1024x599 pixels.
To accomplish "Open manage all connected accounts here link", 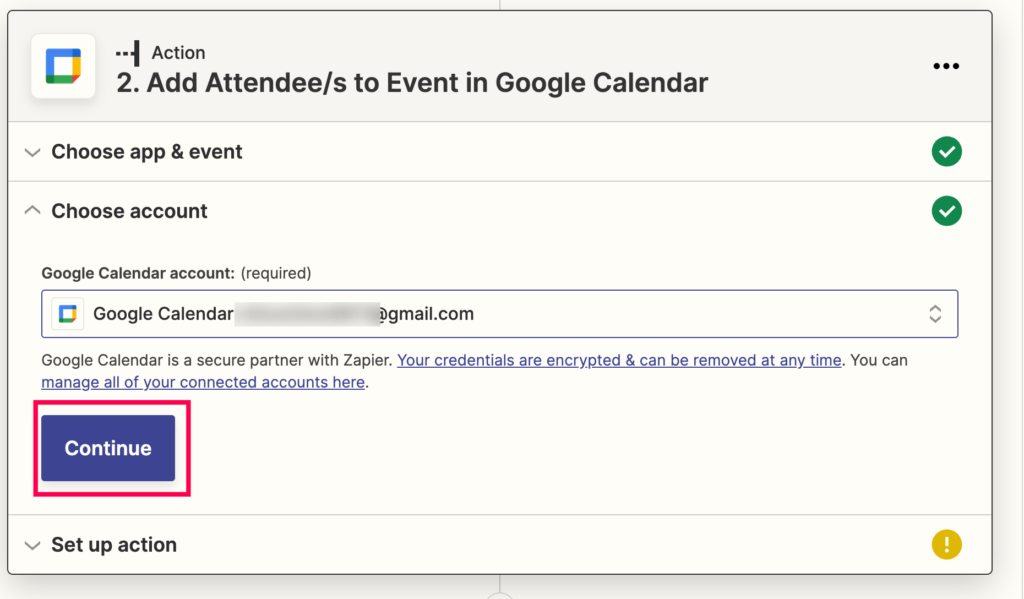I will coord(203,382).
